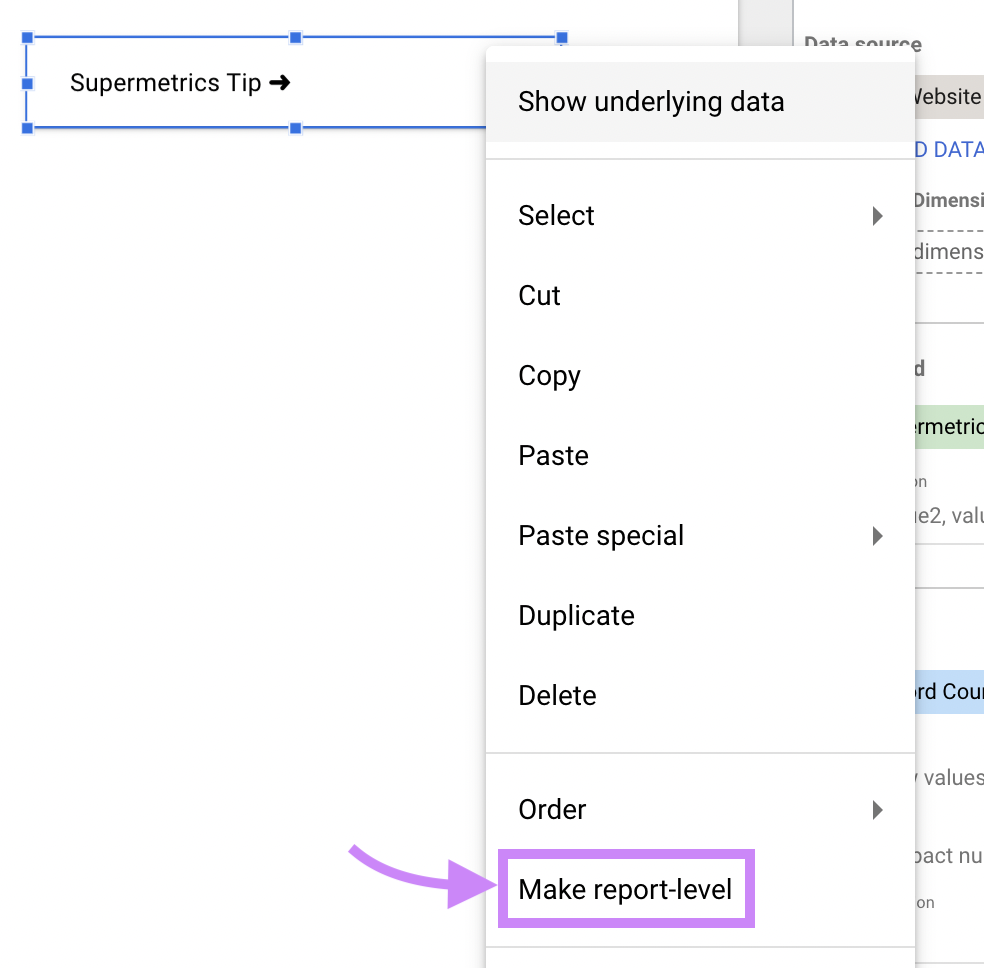Click the top-center resize handle of the text box
This screenshot has width=984, height=968.
tap(295, 37)
